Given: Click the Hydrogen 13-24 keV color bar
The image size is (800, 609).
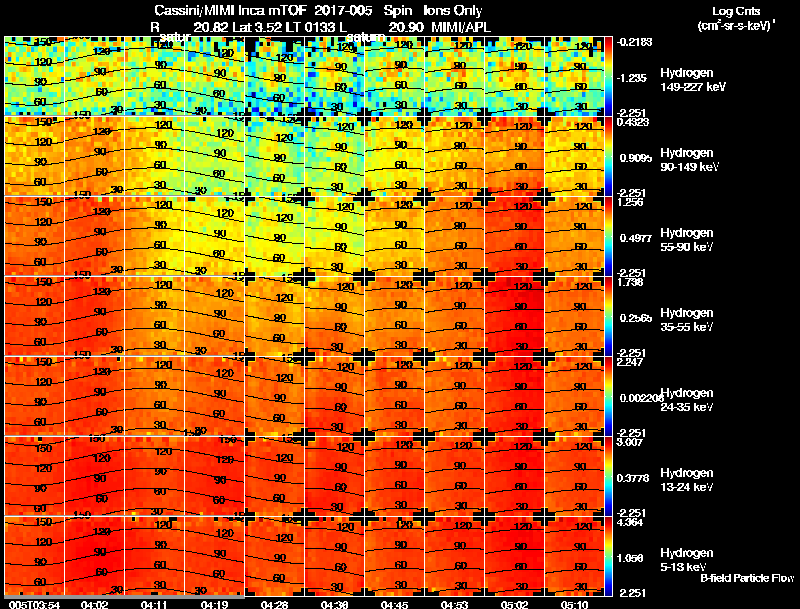Looking at the screenshot, I should coord(608,476).
